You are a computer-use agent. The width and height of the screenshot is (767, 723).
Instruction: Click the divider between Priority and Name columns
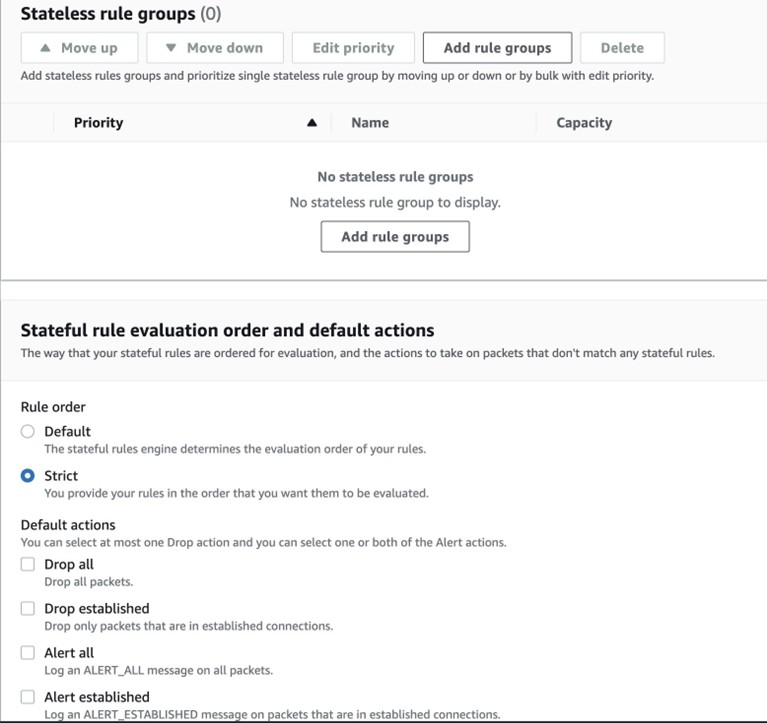coord(332,123)
